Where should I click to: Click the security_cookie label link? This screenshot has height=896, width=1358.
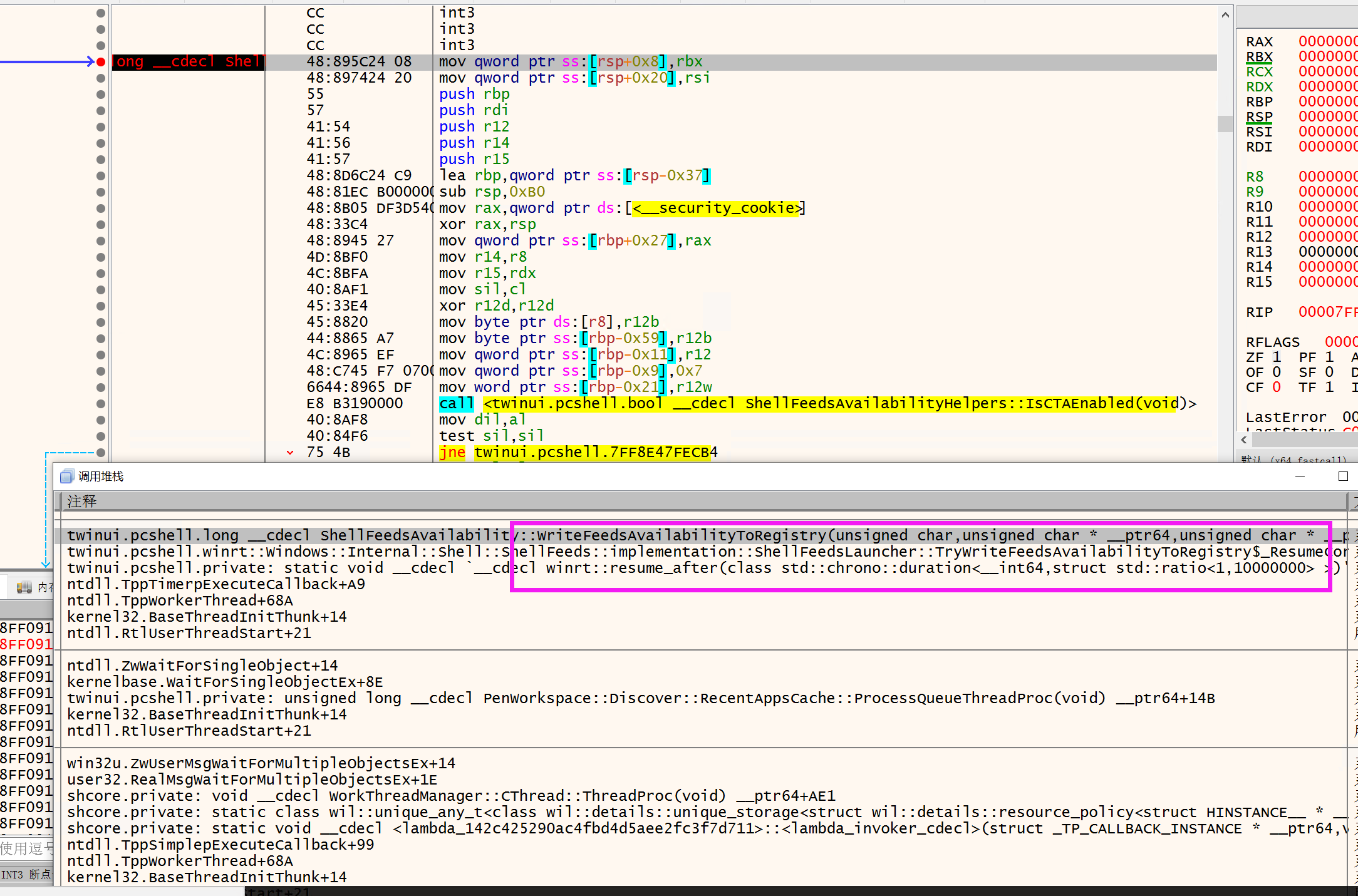pyautogui.click(x=717, y=208)
